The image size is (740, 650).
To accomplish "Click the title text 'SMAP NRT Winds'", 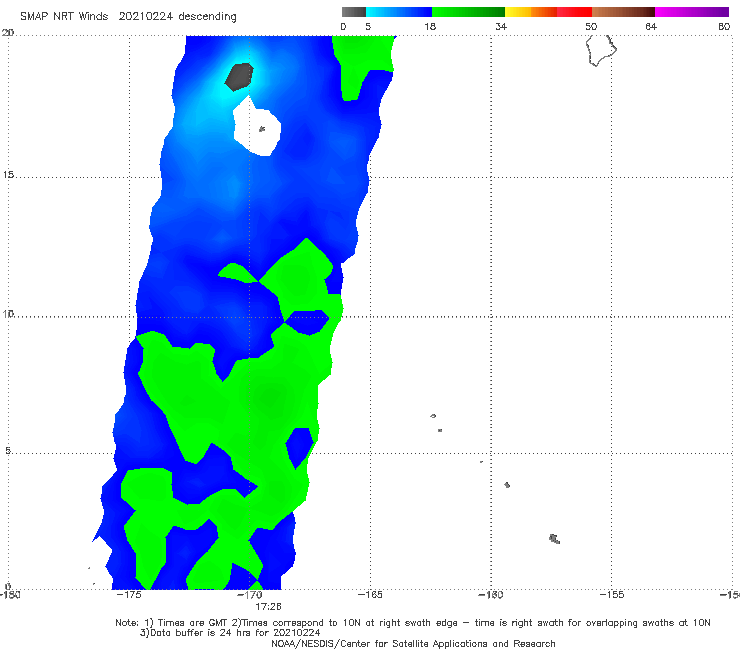I will point(64,16).
